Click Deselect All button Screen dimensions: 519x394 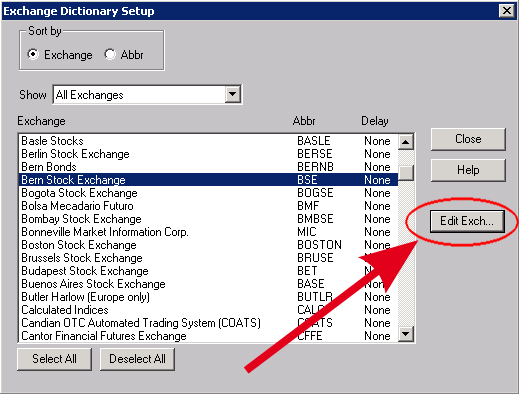[x=137, y=359]
